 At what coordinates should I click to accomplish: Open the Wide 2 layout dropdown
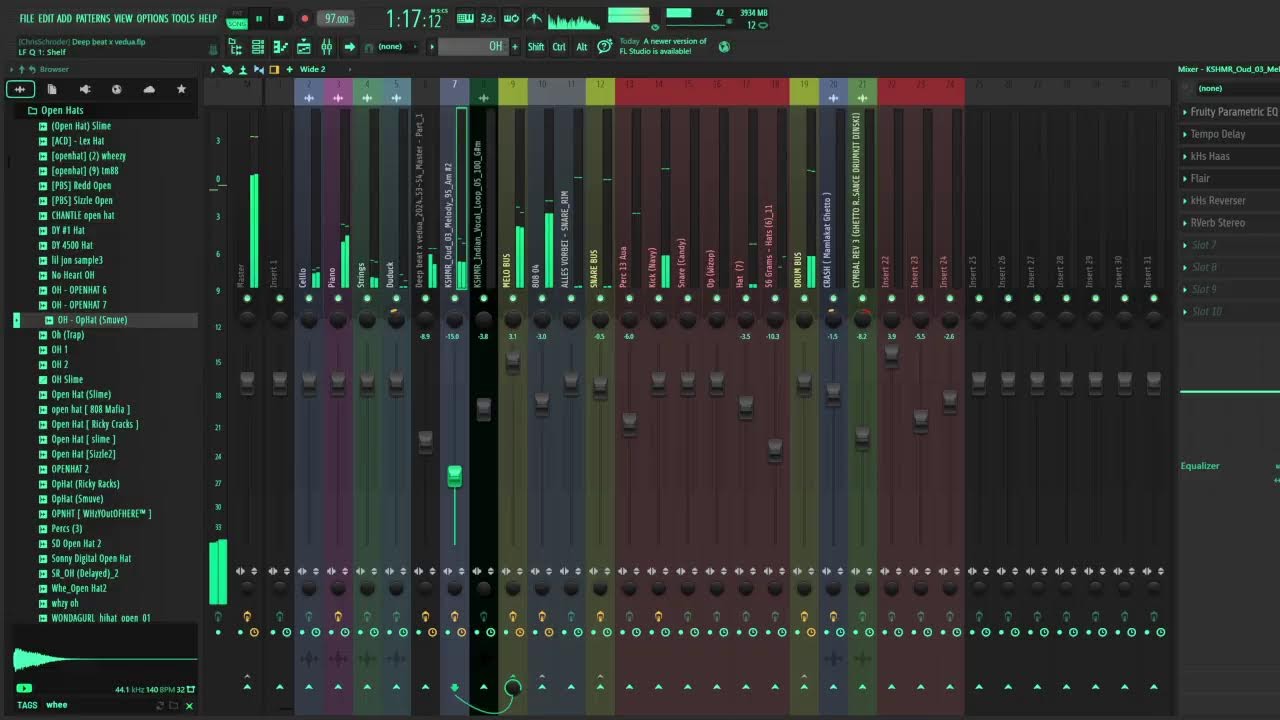click(312, 70)
